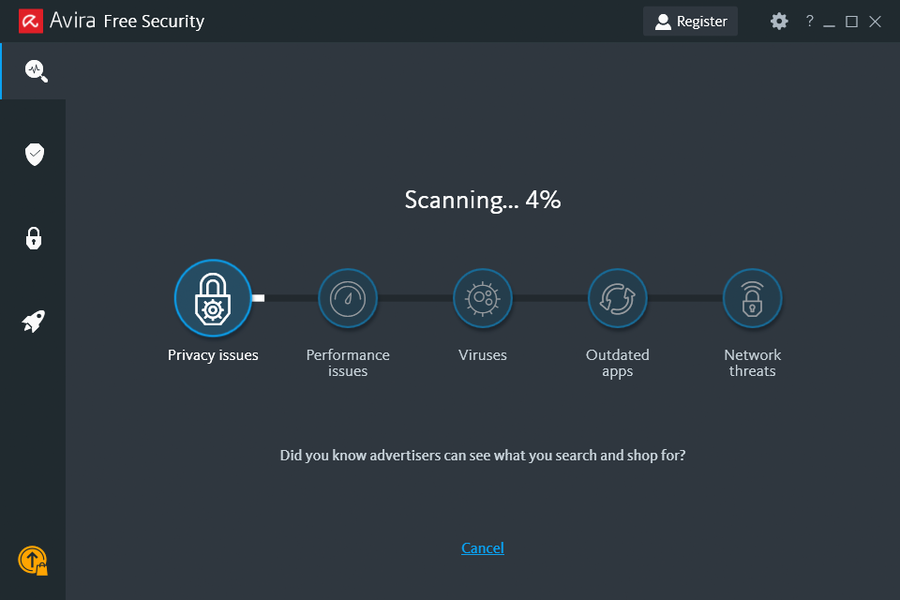Click the Privacy issues scan stage icon
This screenshot has width=900, height=600.
click(x=213, y=297)
